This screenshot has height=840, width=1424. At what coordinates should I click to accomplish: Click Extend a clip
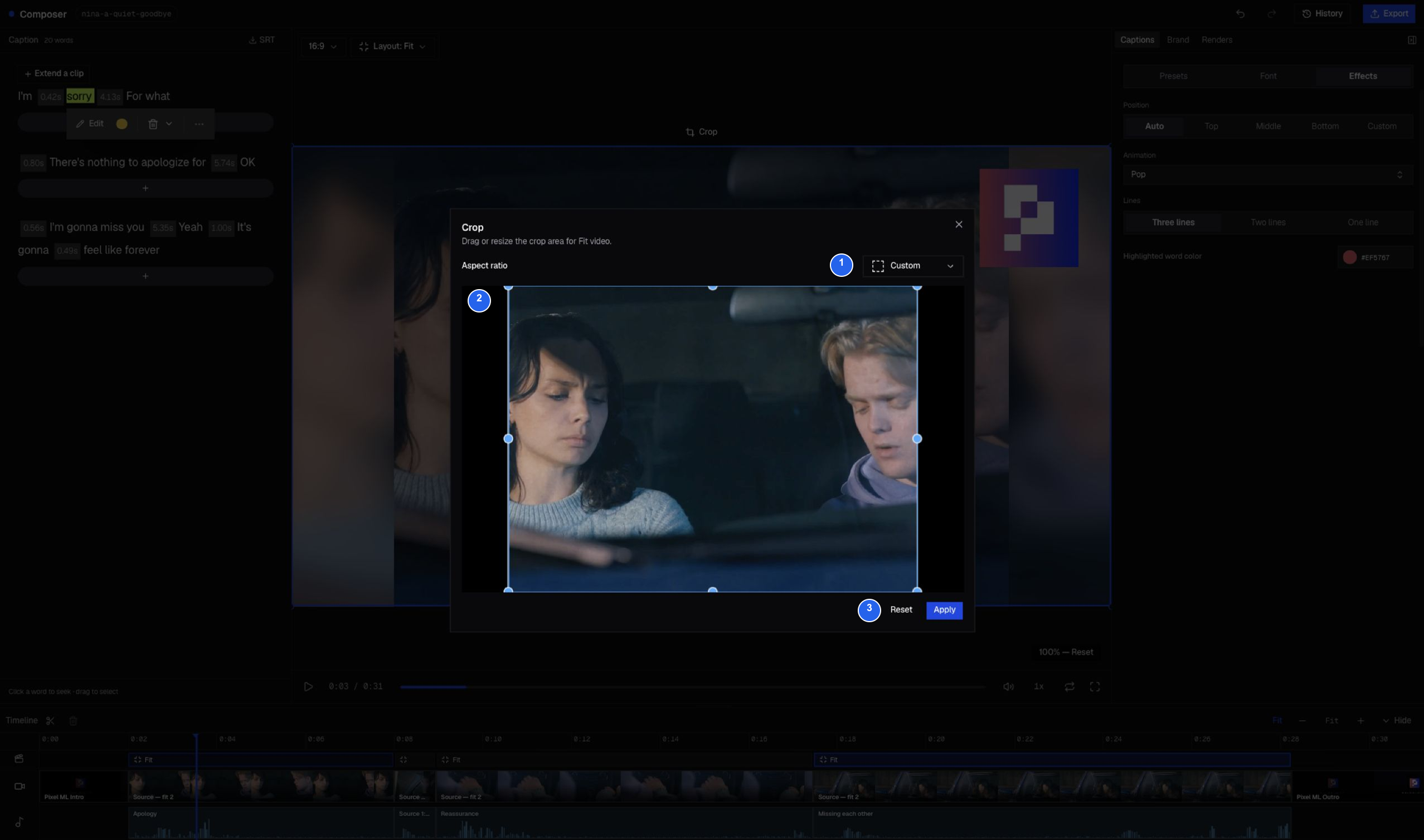click(54, 74)
